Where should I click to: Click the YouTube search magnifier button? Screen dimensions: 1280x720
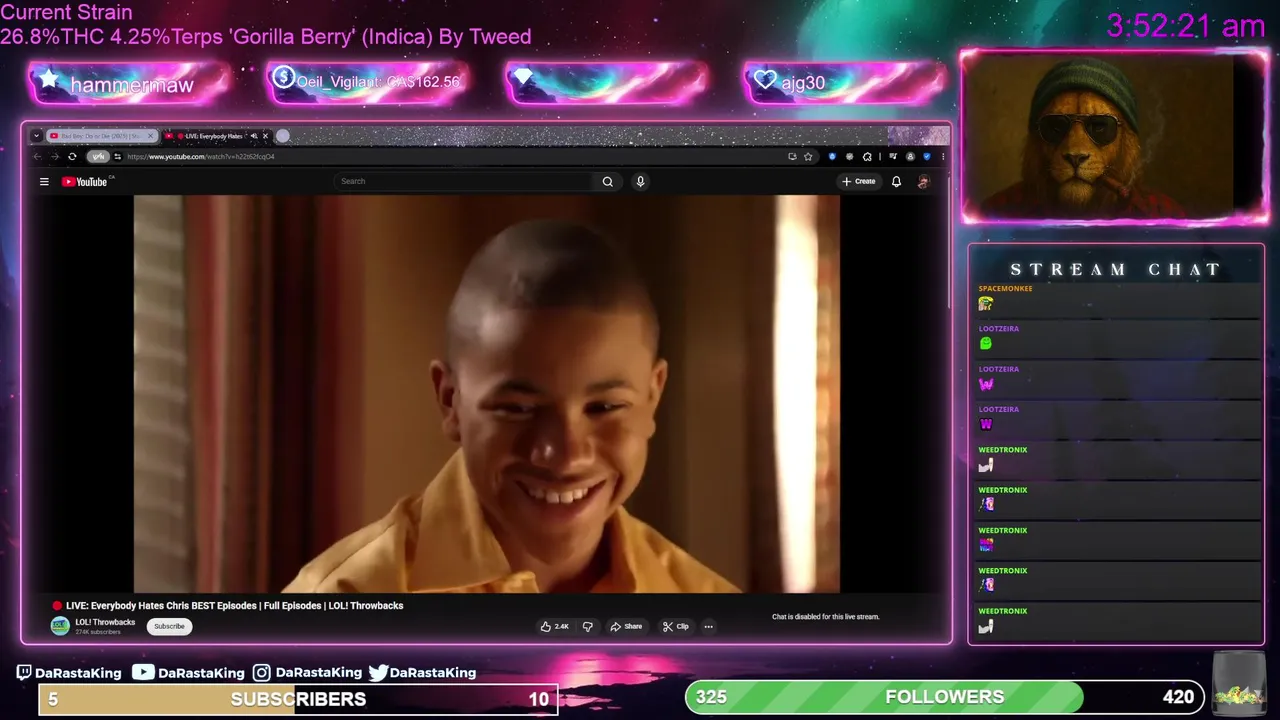coord(607,181)
